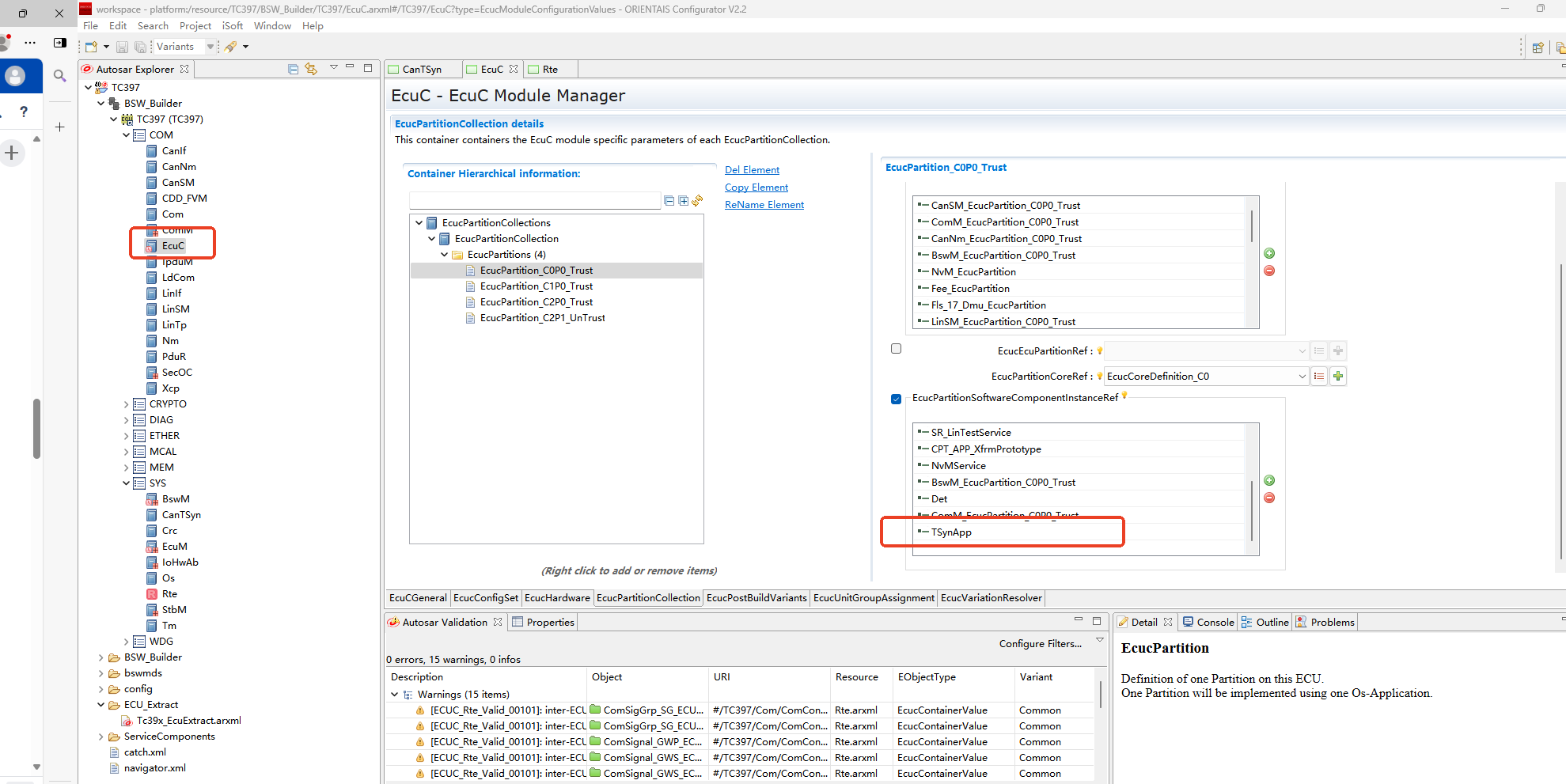Open the iSoft menu
This screenshot has width=1566, height=784.
tap(232, 26)
